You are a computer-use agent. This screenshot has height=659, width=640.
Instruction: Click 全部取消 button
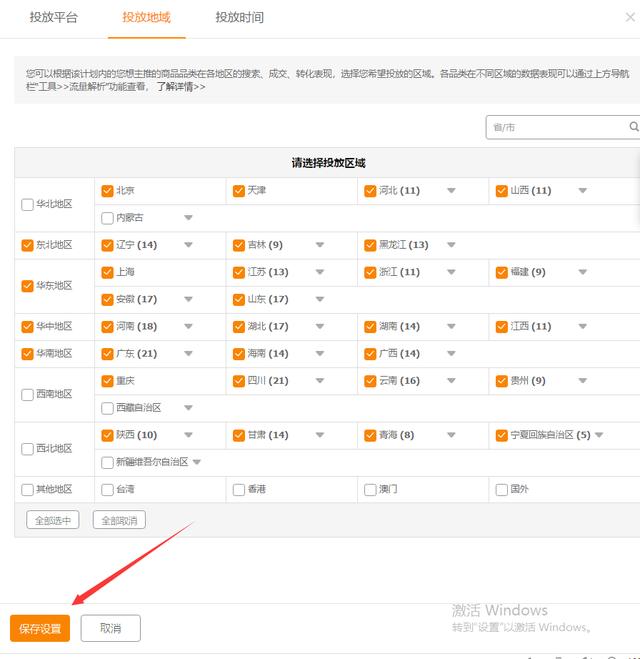point(119,520)
